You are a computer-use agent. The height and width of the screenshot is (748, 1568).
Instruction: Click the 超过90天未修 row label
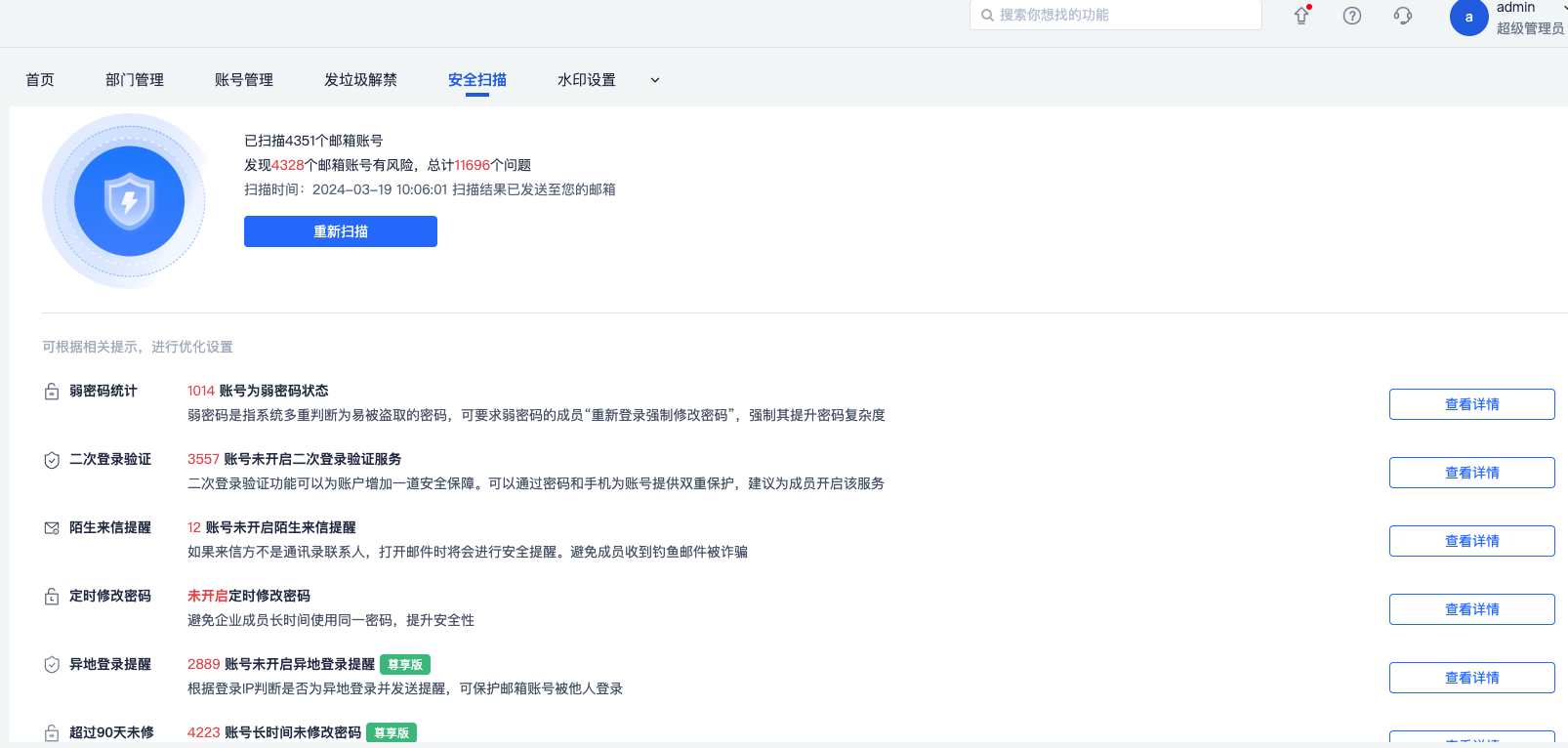[111, 732]
